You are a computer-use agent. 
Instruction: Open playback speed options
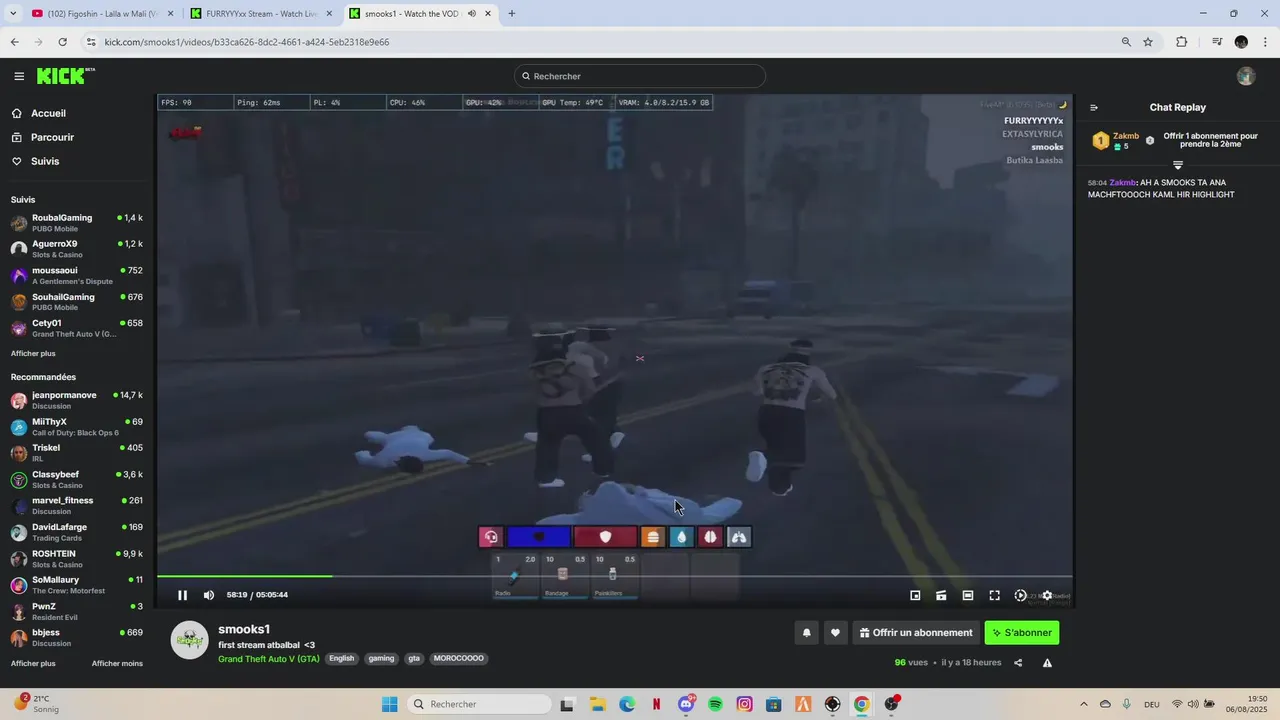1020,595
